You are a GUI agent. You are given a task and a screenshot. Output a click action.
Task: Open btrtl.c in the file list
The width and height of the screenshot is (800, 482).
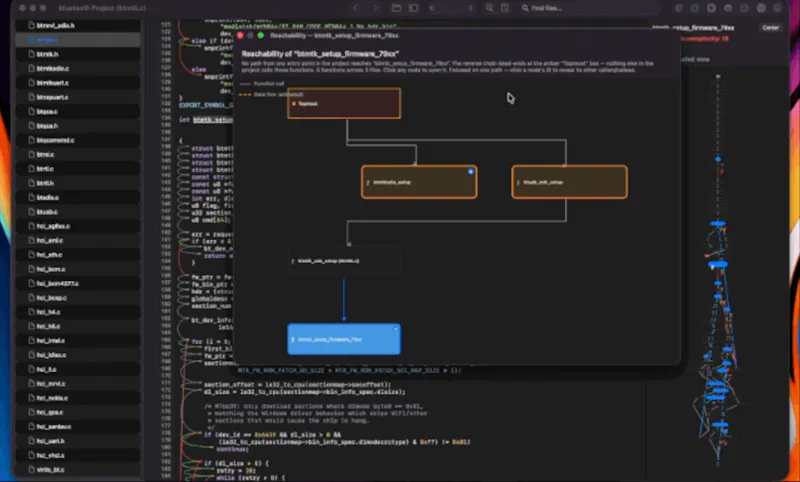78,168
